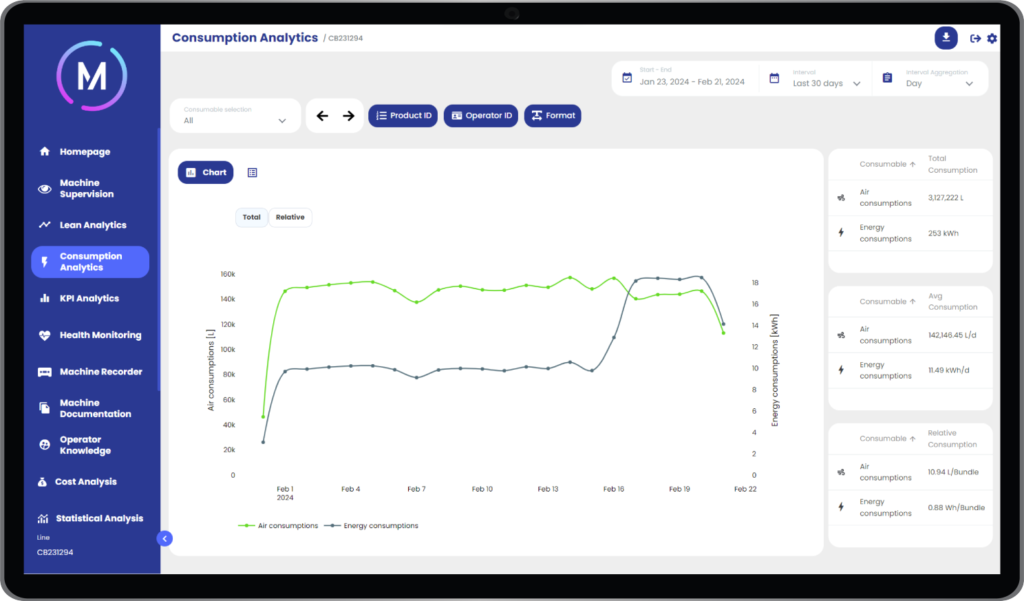Sort by Consumable in Total Consumption table
The image size is (1024, 601).
(x=888, y=164)
